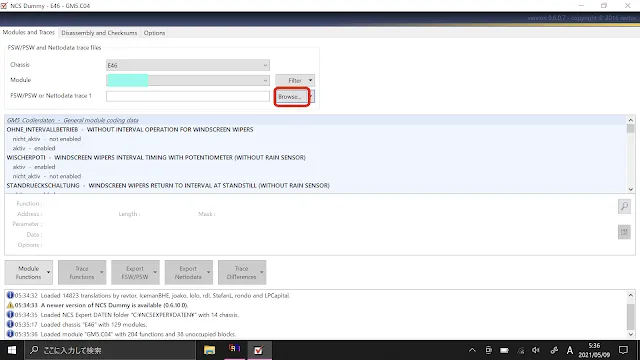Expand the Export Nettodata dropdown arrow
Image resolution: width=640 pixels, height=360 pixels.
(x=208, y=272)
